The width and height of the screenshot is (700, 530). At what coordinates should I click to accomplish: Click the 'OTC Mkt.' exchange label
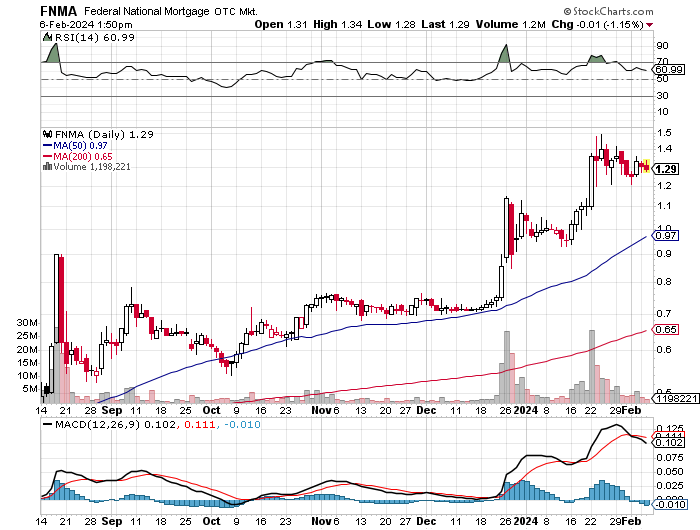coord(236,11)
